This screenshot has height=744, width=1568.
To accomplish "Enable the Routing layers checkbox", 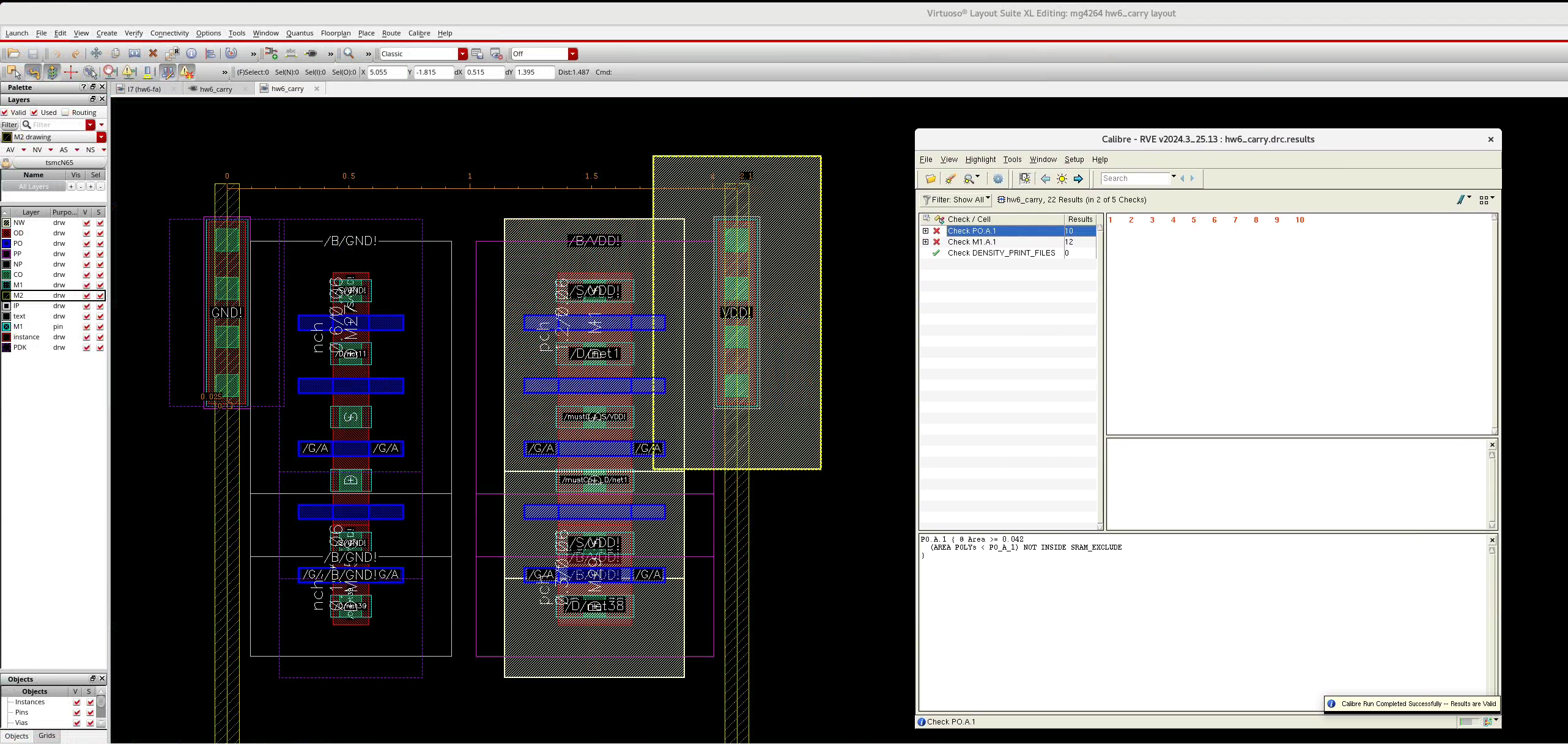I will point(65,112).
